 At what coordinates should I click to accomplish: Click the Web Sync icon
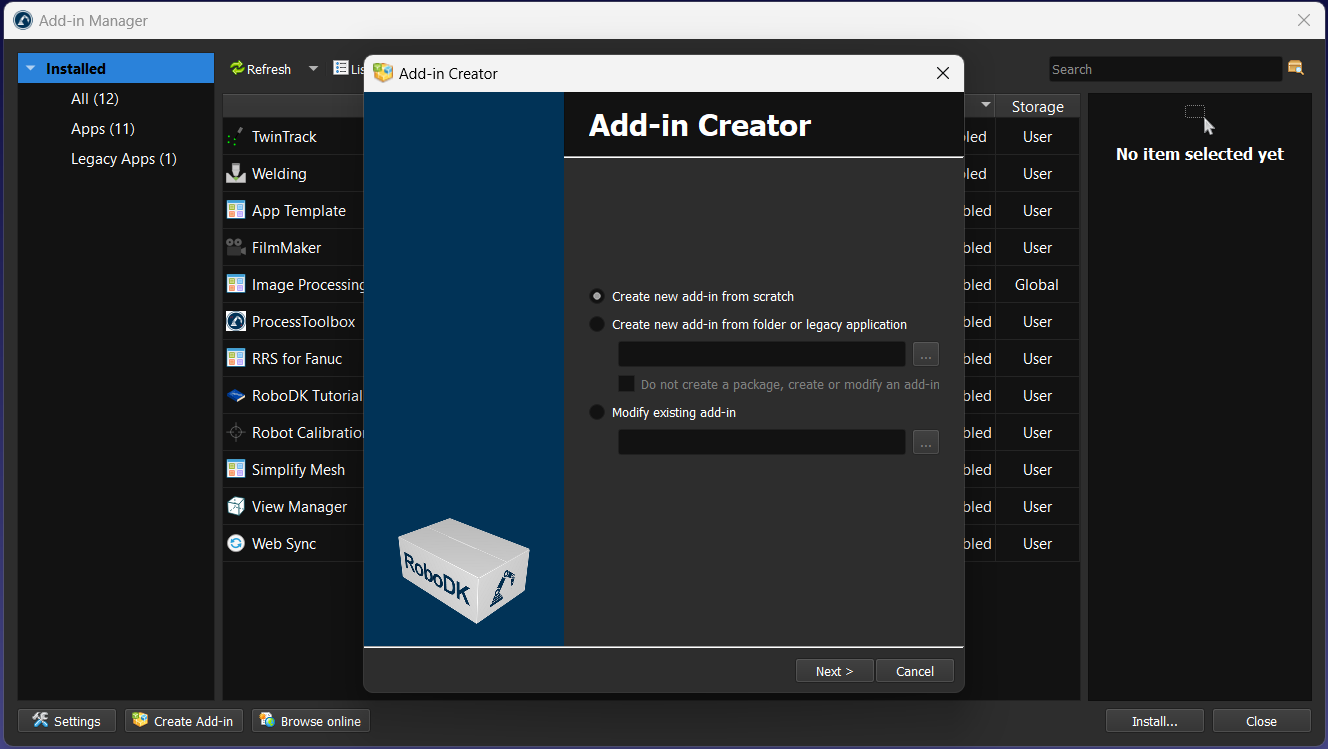point(236,544)
